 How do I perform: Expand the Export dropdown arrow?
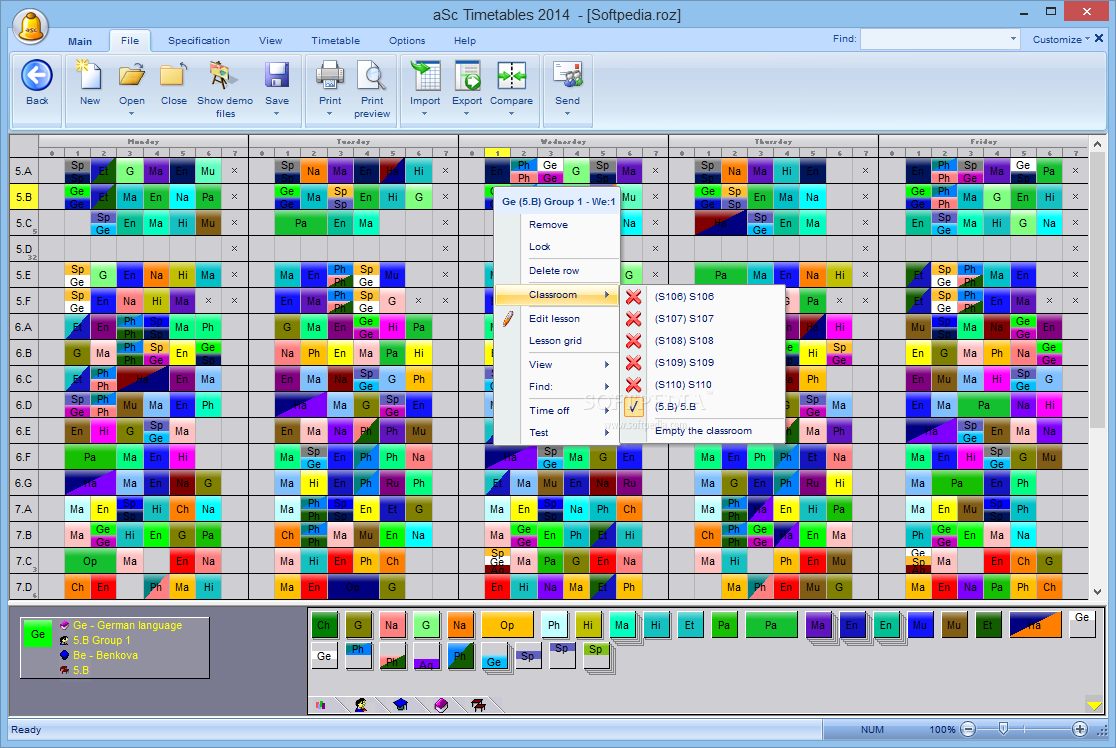(467, 114)
